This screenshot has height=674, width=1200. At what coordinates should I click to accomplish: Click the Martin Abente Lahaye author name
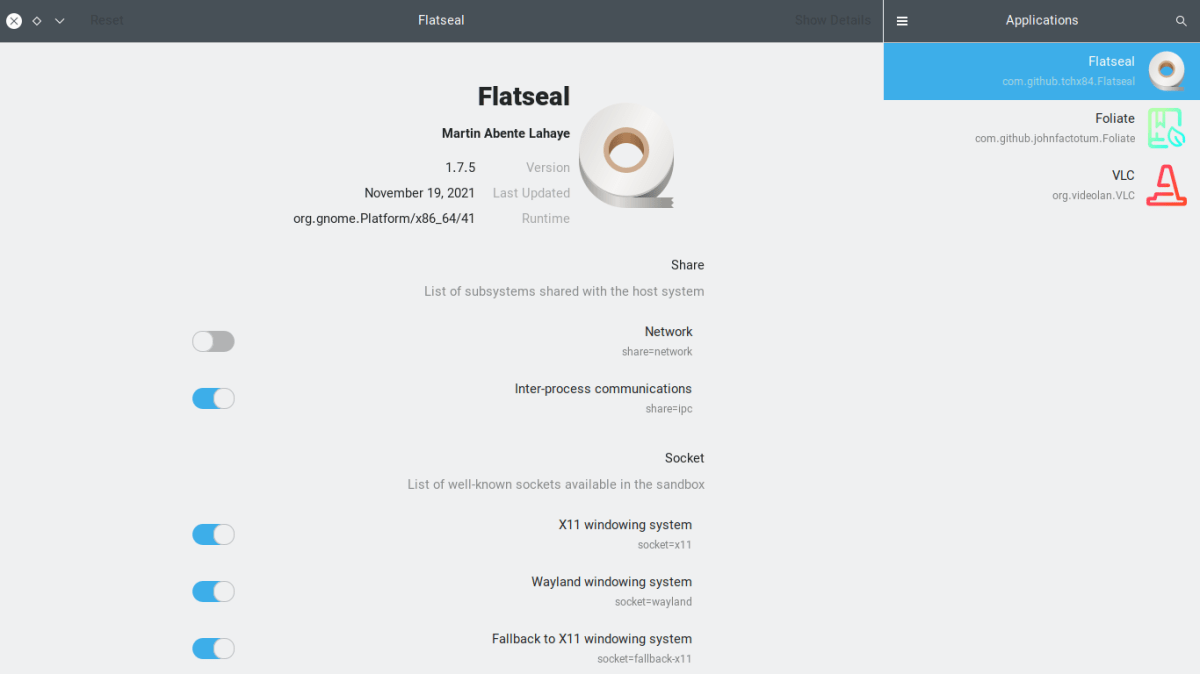[x=505, y=133]
